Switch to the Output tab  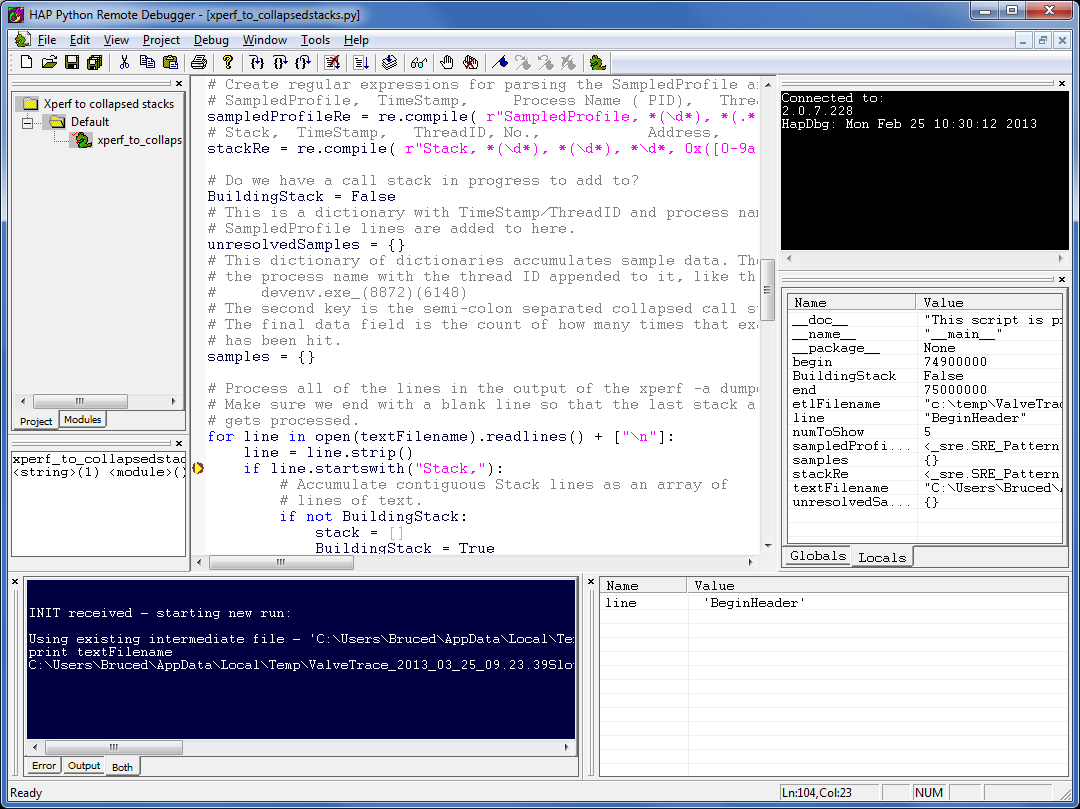tap(84, 766)
